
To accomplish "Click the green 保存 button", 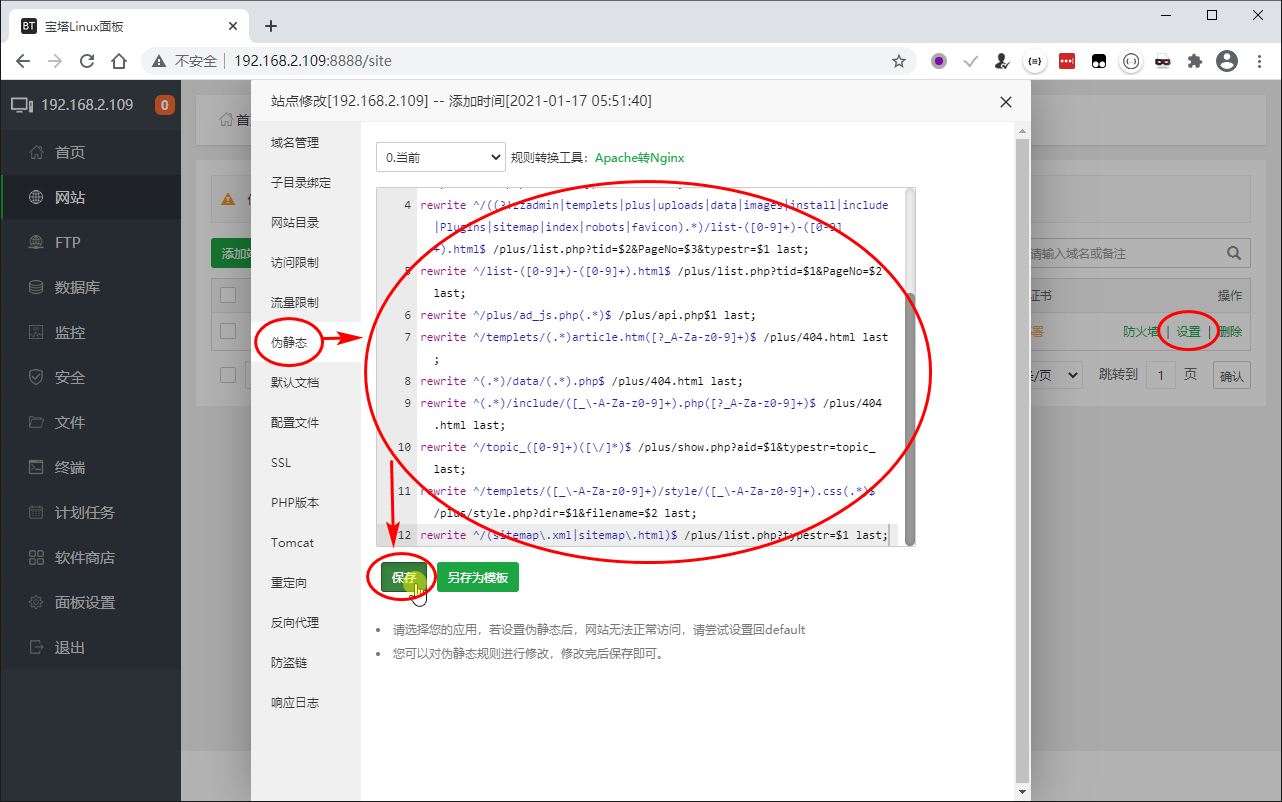I will [x=404, y=577].
